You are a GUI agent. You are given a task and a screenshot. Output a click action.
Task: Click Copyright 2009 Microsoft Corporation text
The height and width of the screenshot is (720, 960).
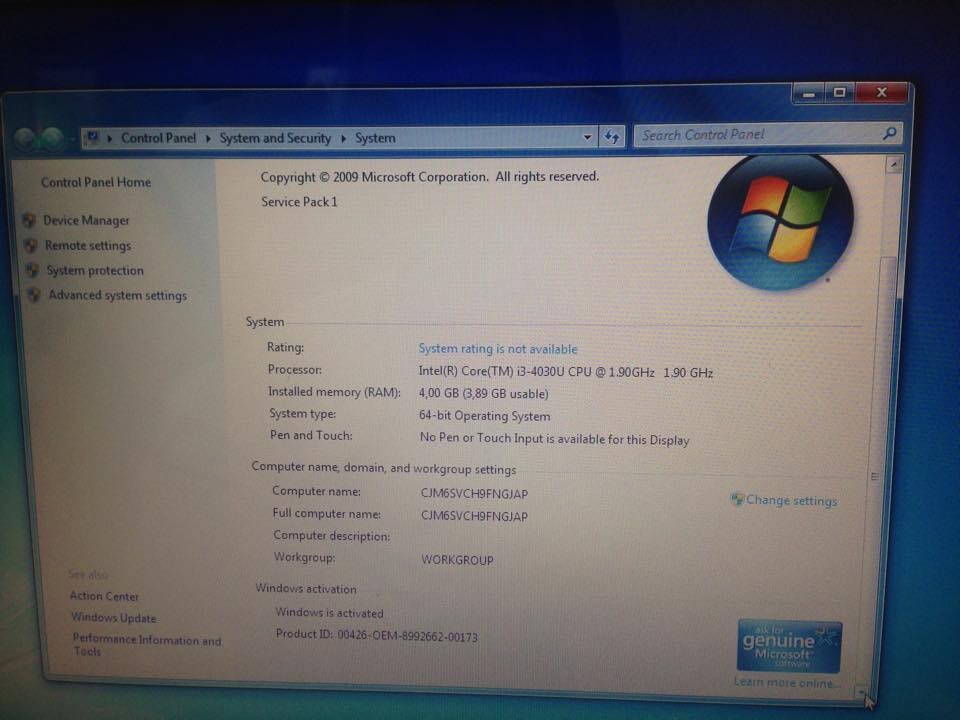click(429, 177)
